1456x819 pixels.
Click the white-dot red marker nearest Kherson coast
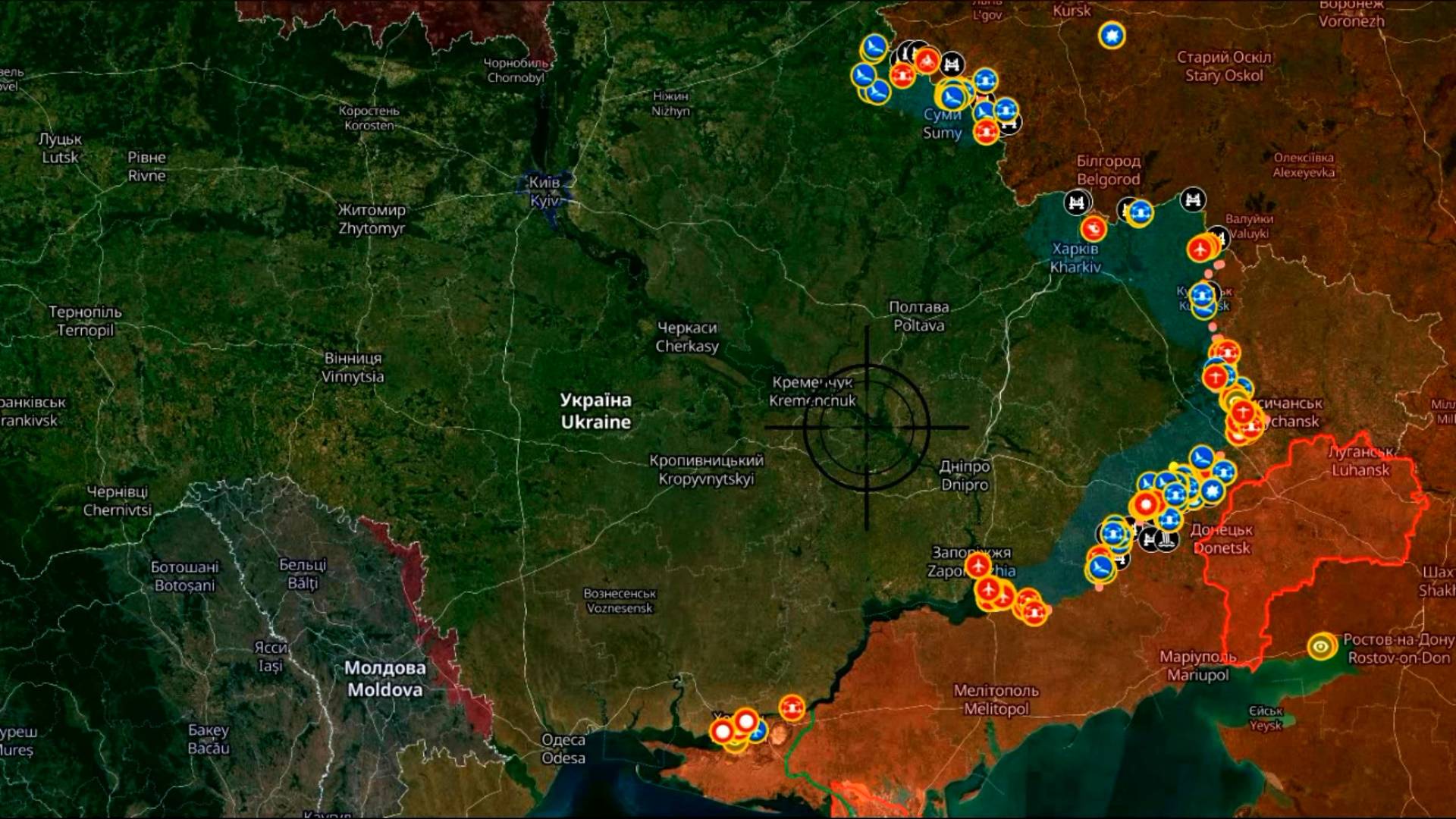(x=723, y=732)
